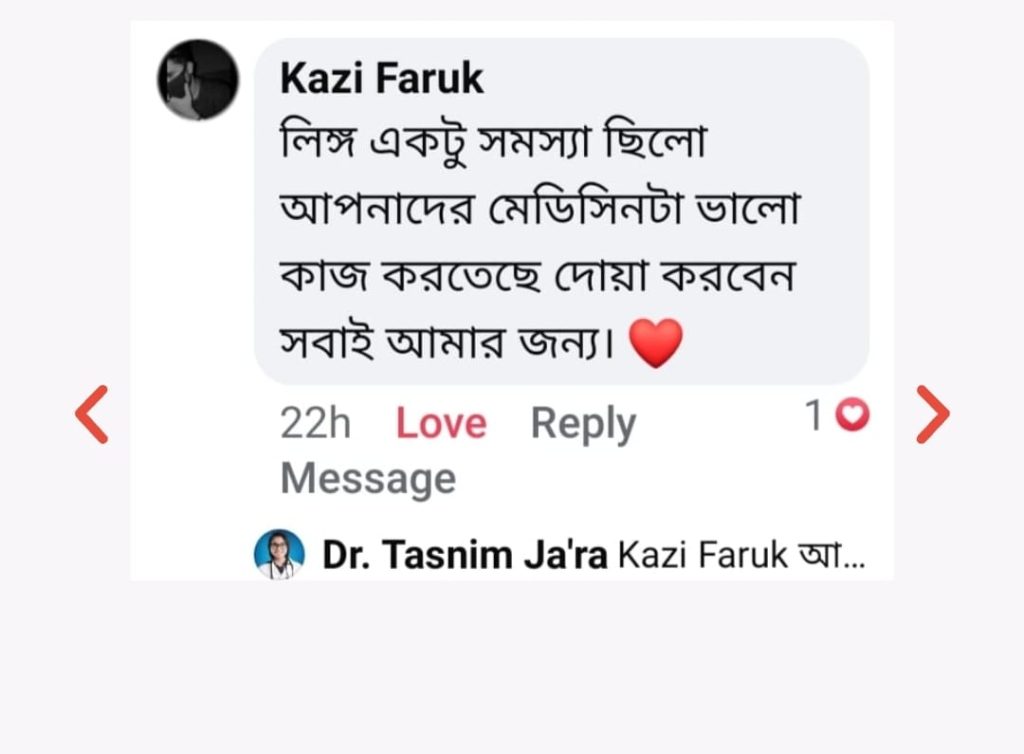Open Kazi Faruk's dark profile picture
The width and height of the screenshot is (1024, 754).
(x=198, y=80)
